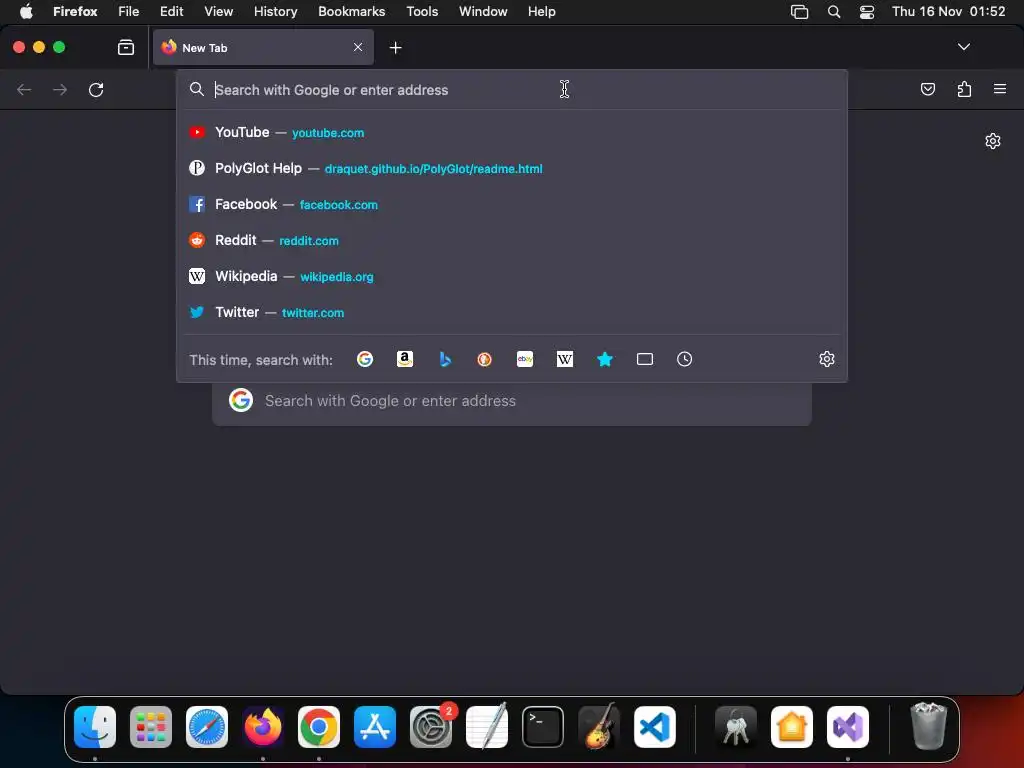Open Visual Studio Code from Dock
Image resolution: width=1024 pixels, height=768 pixels.
coord(654,727)
